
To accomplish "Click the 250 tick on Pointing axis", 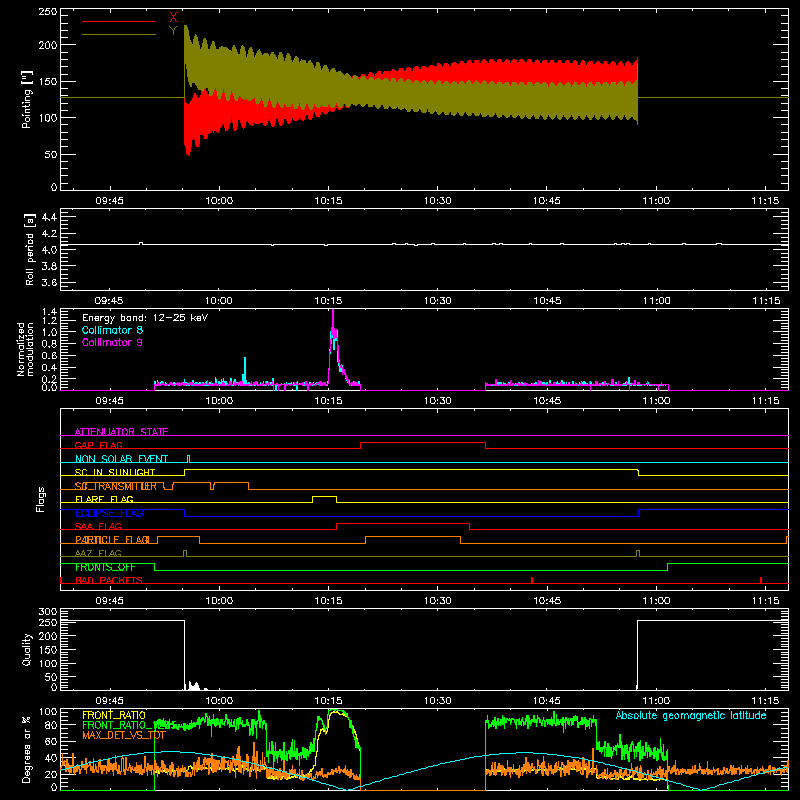I will 48,12.
